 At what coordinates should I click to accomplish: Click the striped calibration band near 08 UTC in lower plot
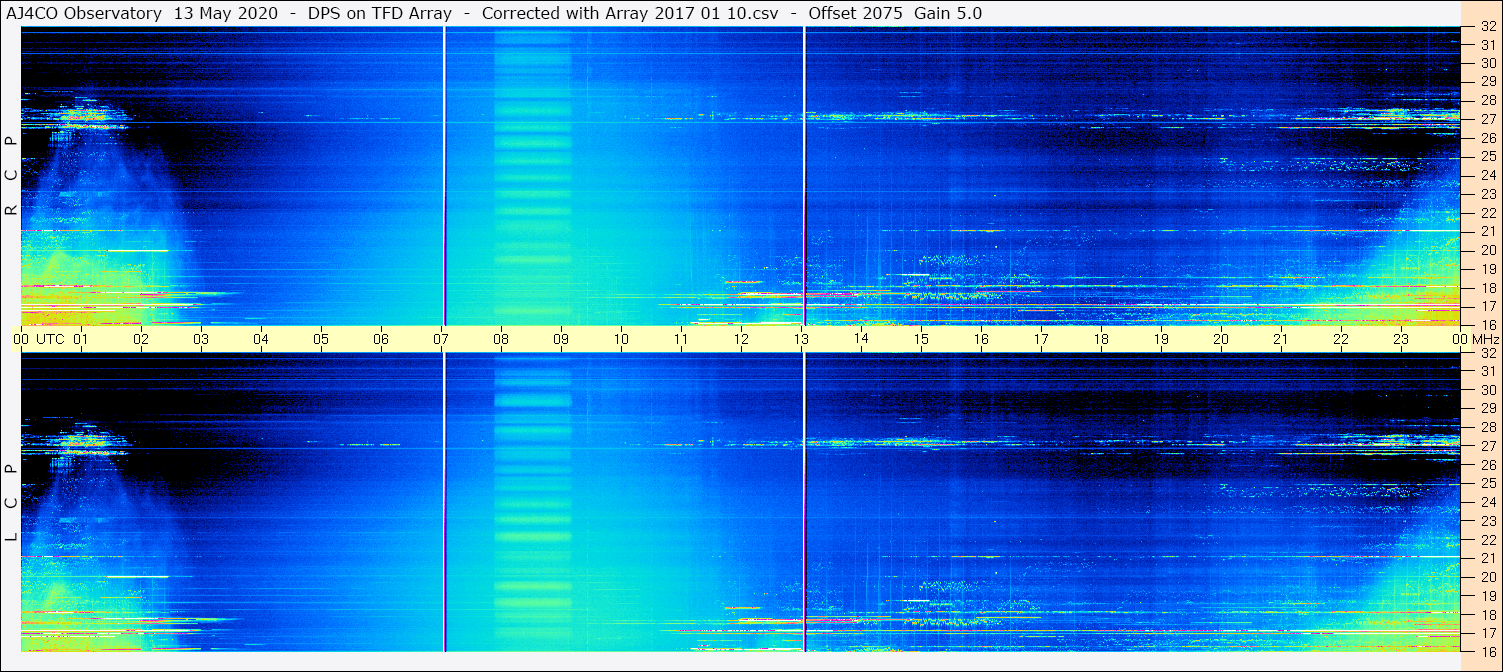pyautogui.click(x=532, y=502)
